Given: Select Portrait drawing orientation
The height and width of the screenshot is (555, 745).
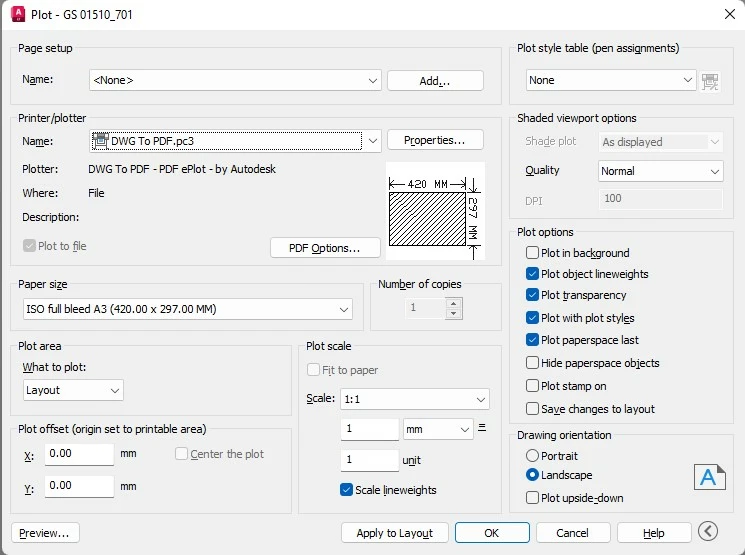Looking at the screenshot, I should coord(532,456).
